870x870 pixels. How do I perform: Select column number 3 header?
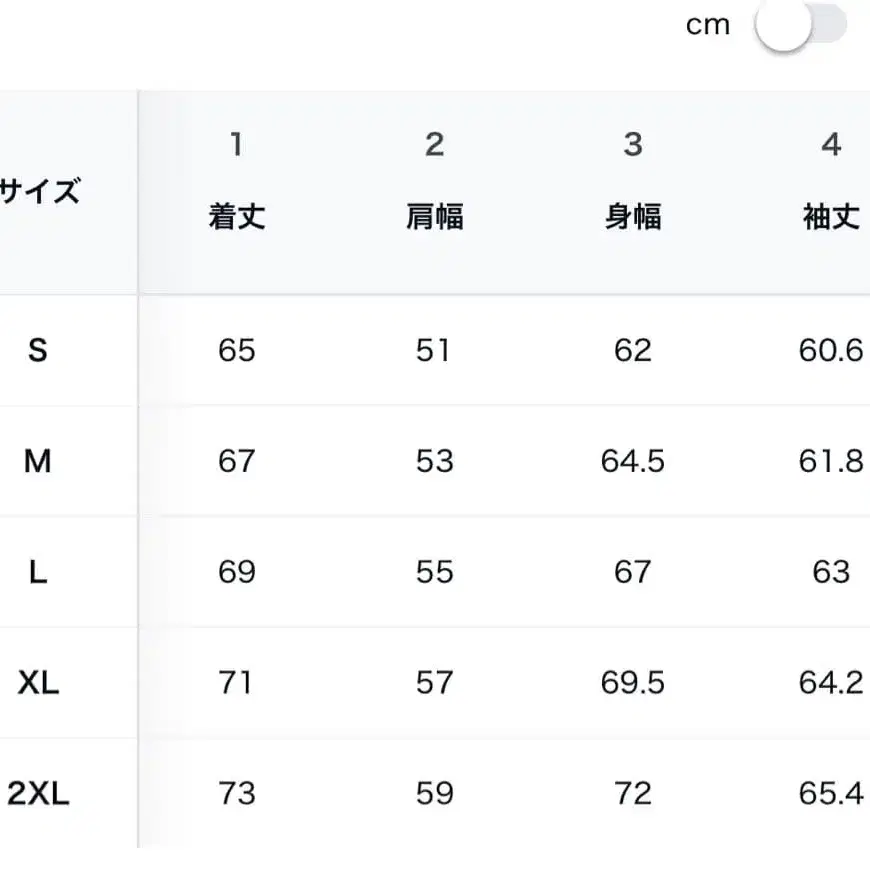coord(632,144)
